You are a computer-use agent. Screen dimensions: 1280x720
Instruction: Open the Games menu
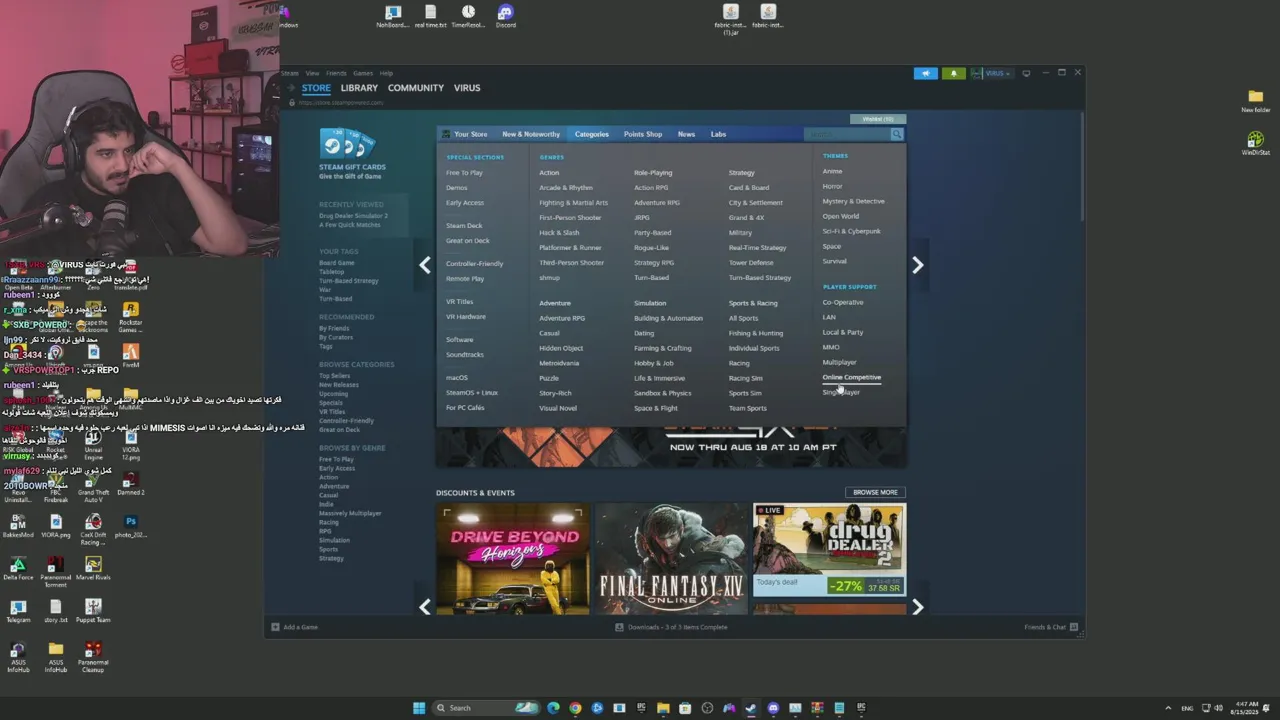pos(363,73)
